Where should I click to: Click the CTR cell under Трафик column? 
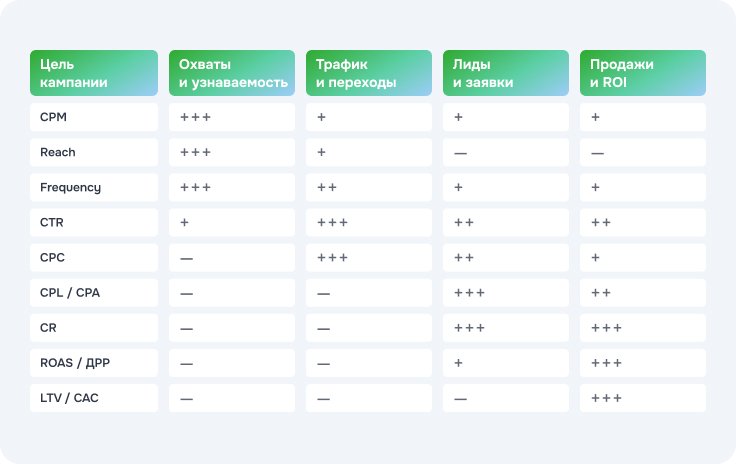coord(369,222)
